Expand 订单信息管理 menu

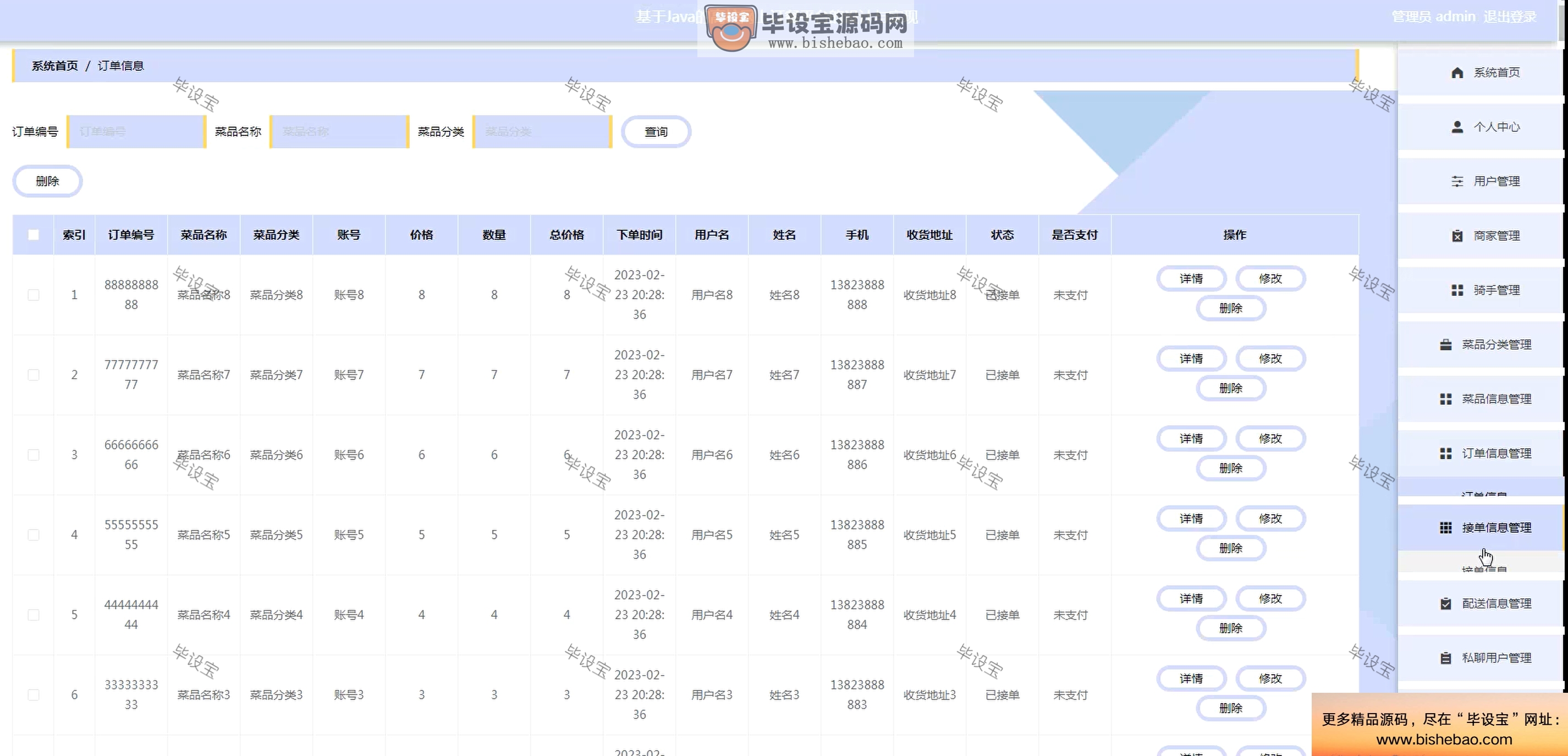pos(1481,454)
